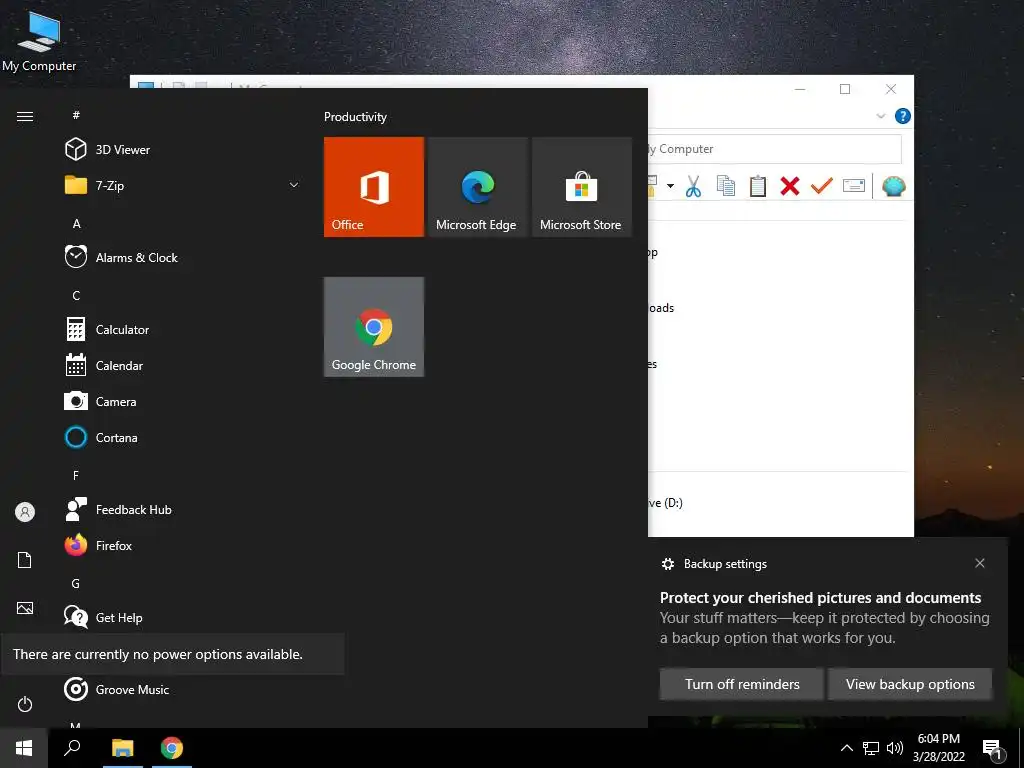The width and height of the screenshot is (1024, 768).
Task: Open the toolbar dropdown arrow before Cut
Action: [670, 186]
